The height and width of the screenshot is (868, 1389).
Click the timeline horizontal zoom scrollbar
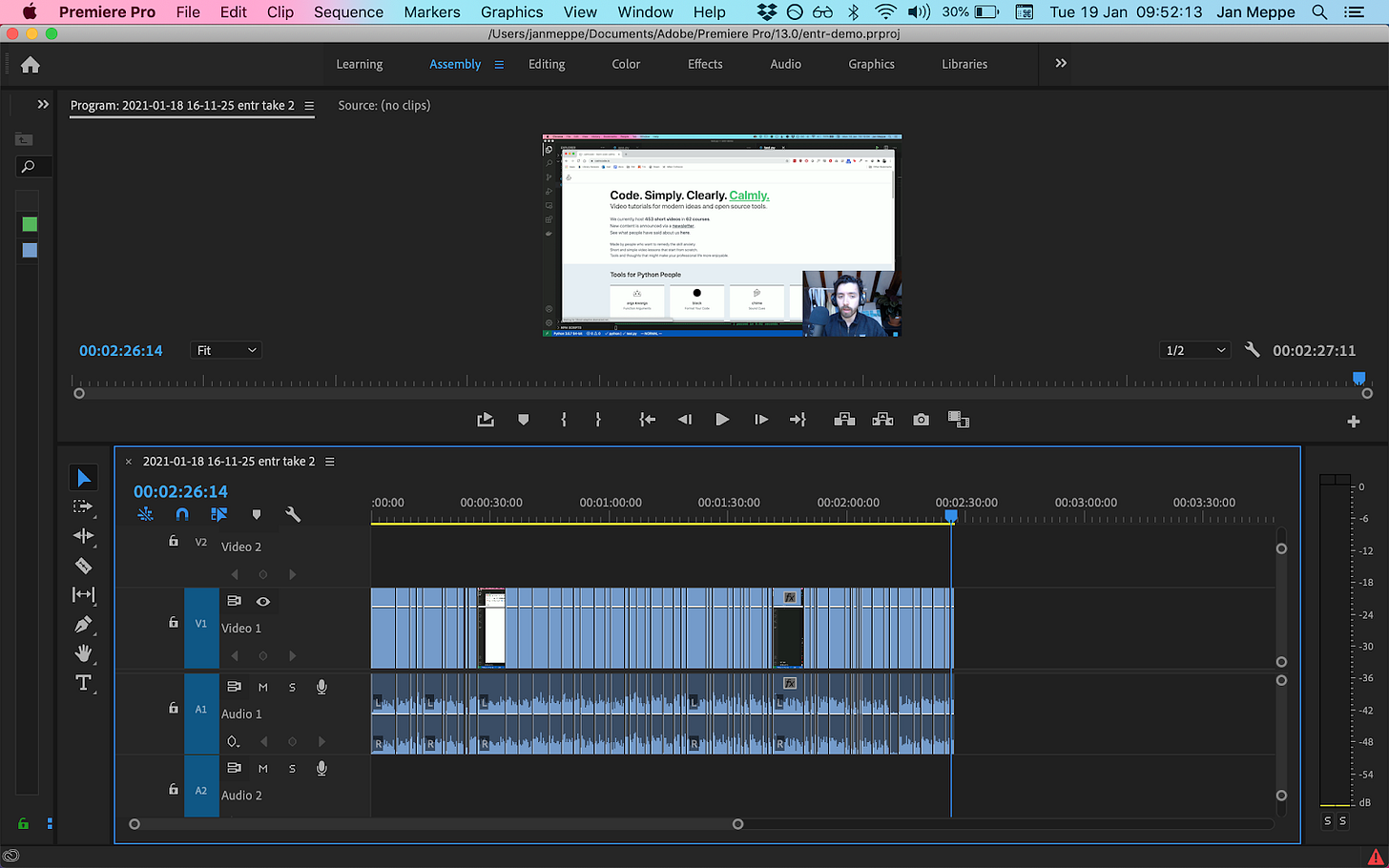(x=435, y=824)
